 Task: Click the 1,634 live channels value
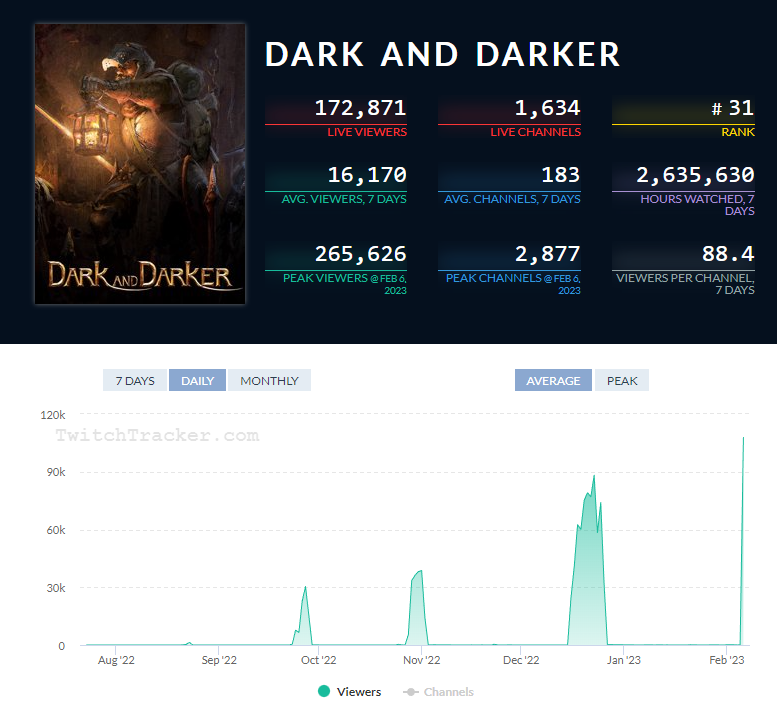[548, 108]
